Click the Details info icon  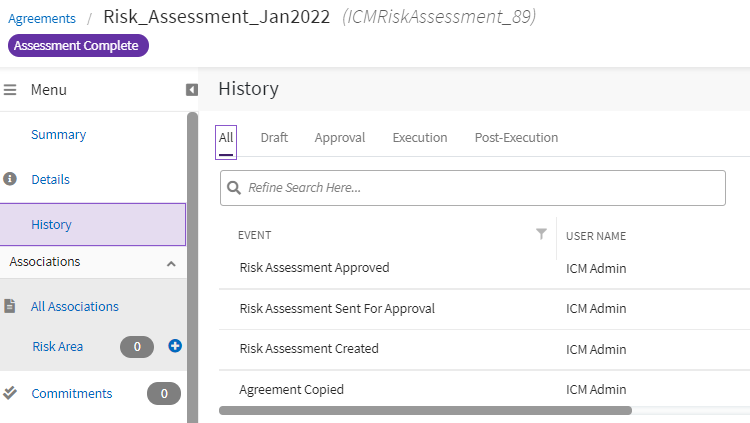(x=10, y=179)
